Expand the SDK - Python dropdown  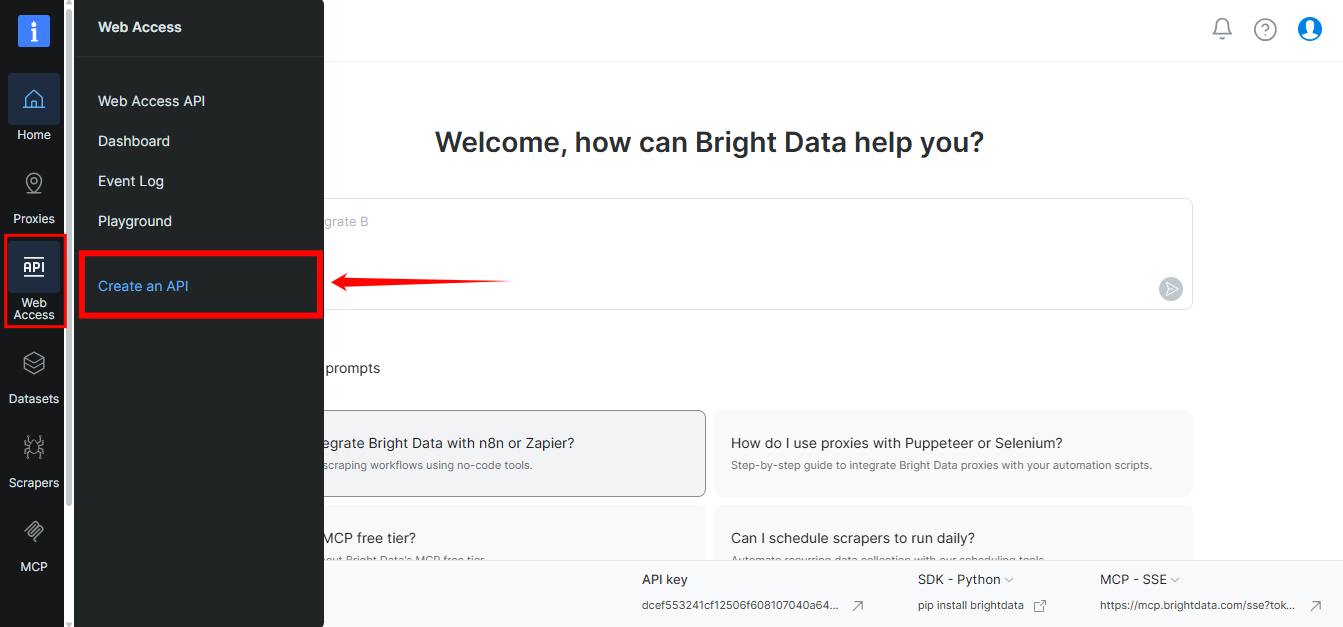click(x=964, y=579)
